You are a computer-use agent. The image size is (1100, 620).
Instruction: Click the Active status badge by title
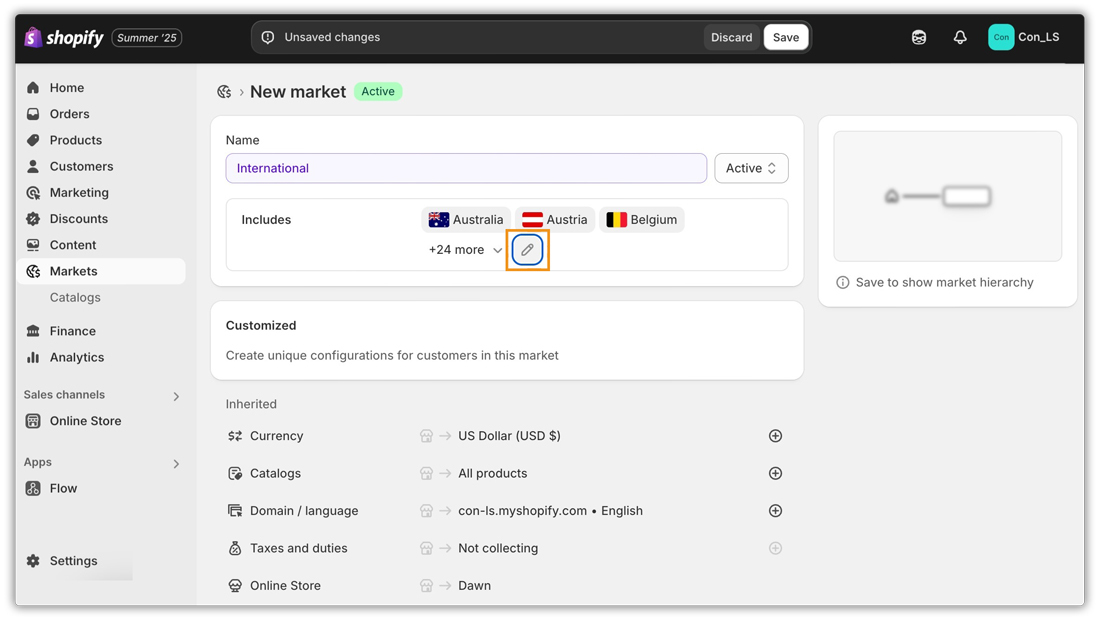(378, 91)
